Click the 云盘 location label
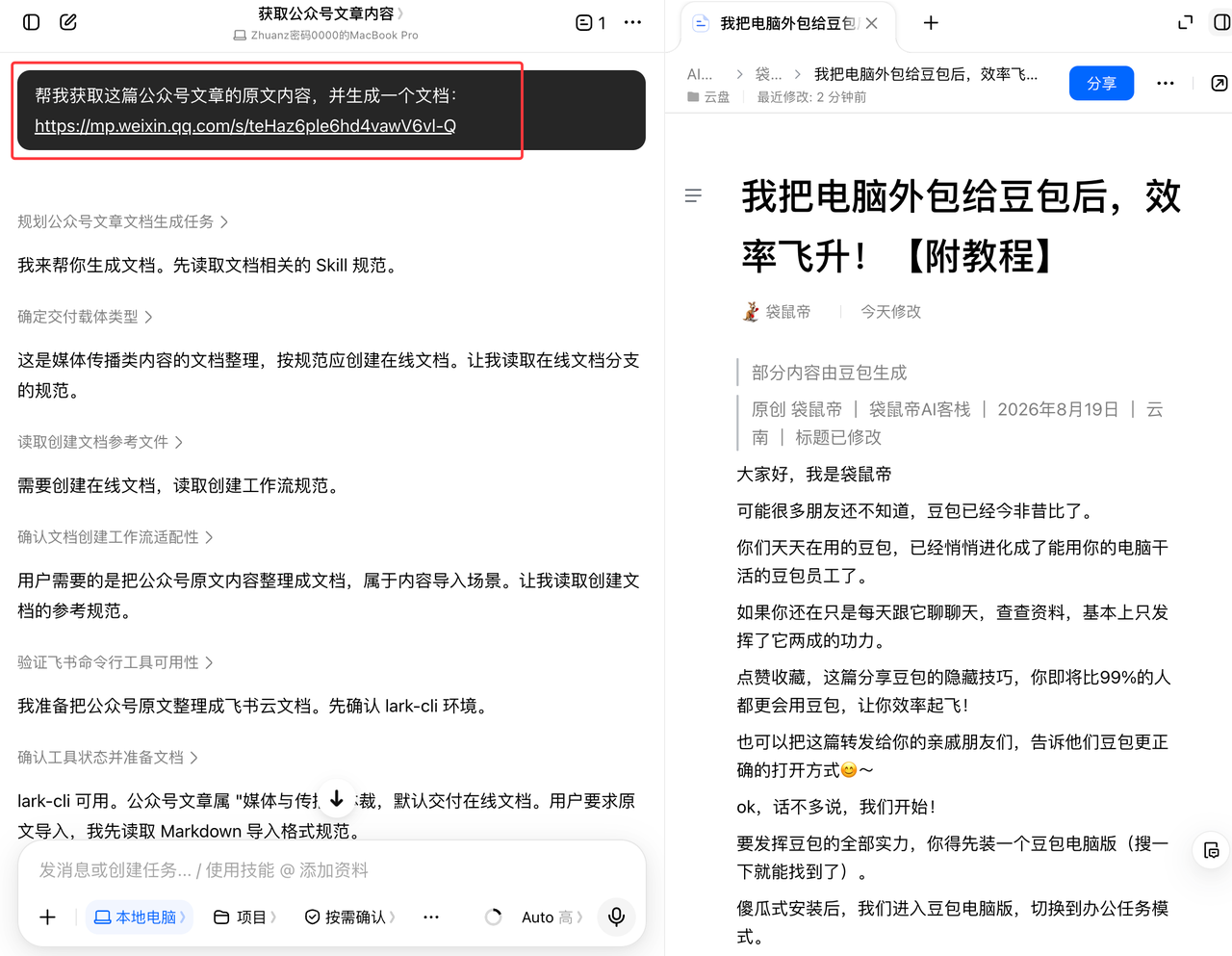1232x956 pixels. pos(708,97)
